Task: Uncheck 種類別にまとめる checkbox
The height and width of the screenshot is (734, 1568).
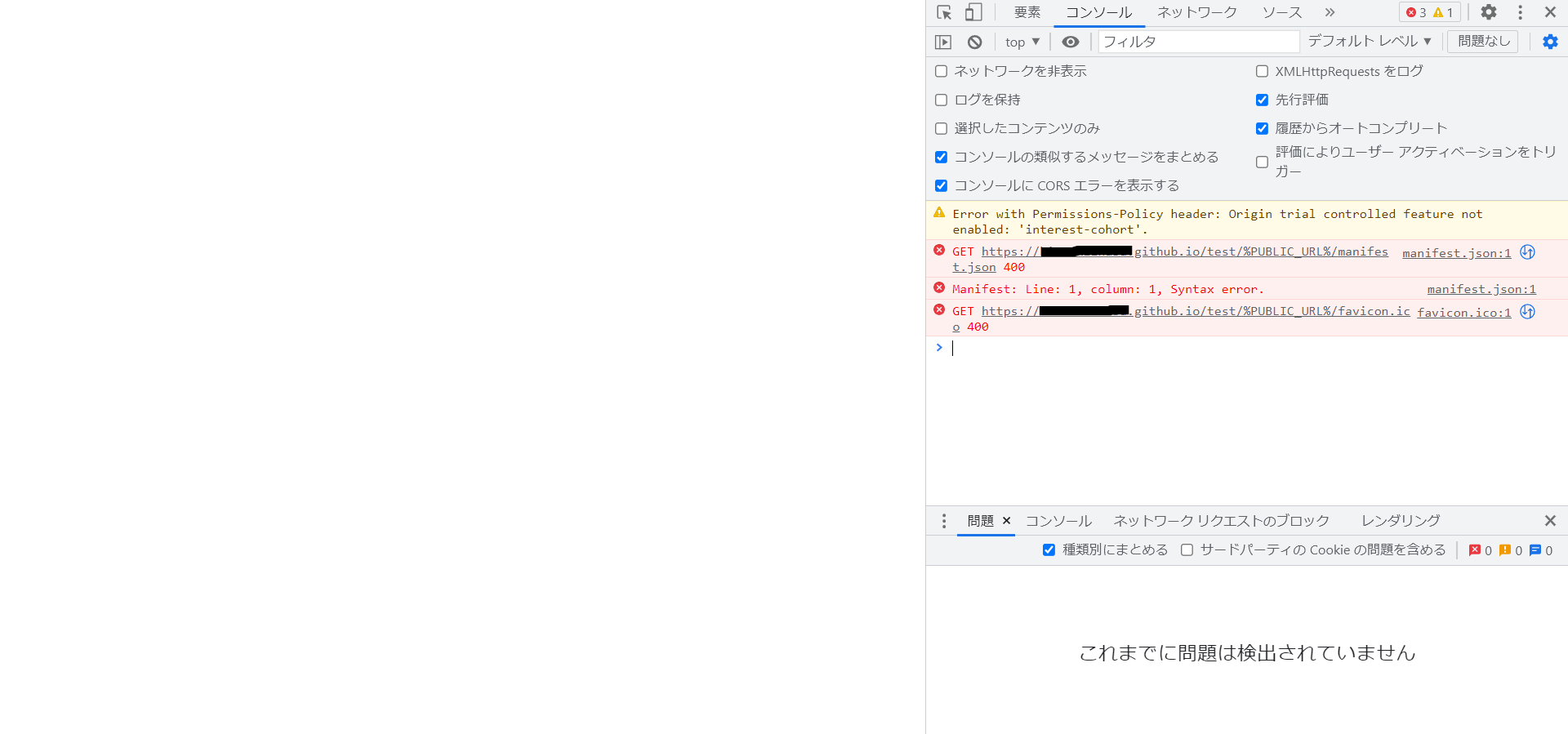Action: 1049,550
